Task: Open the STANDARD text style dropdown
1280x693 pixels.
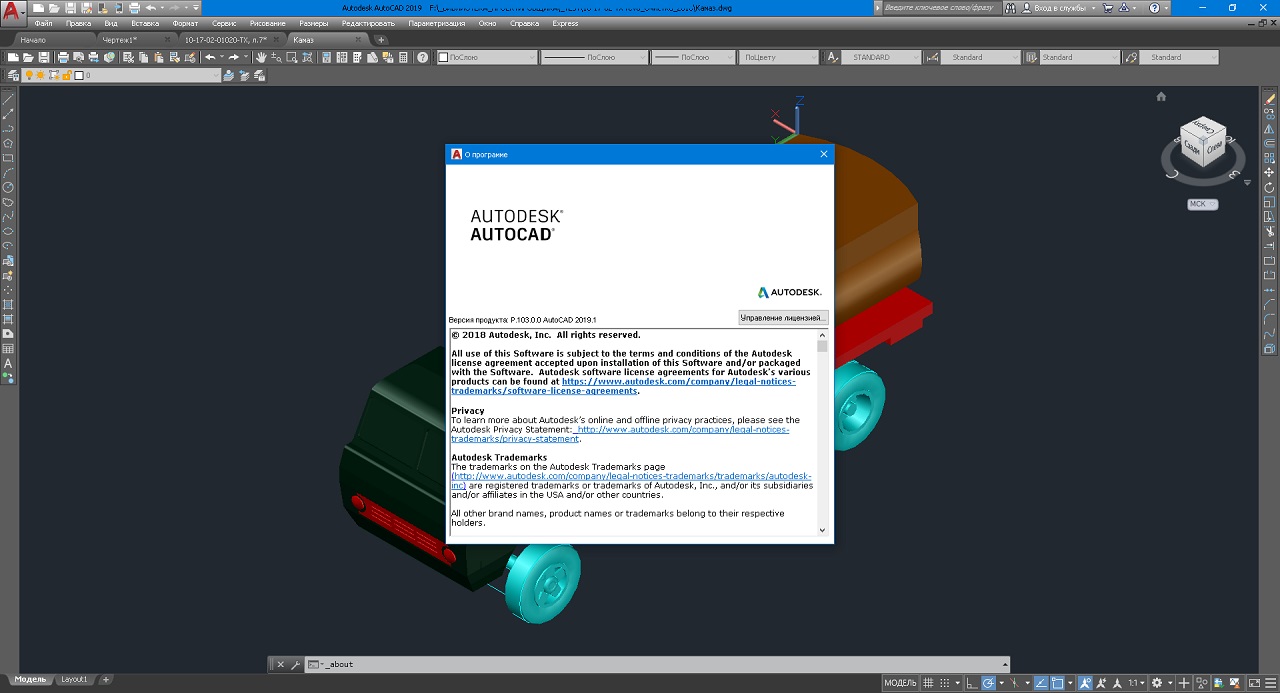Action: (x=880, y=58)
